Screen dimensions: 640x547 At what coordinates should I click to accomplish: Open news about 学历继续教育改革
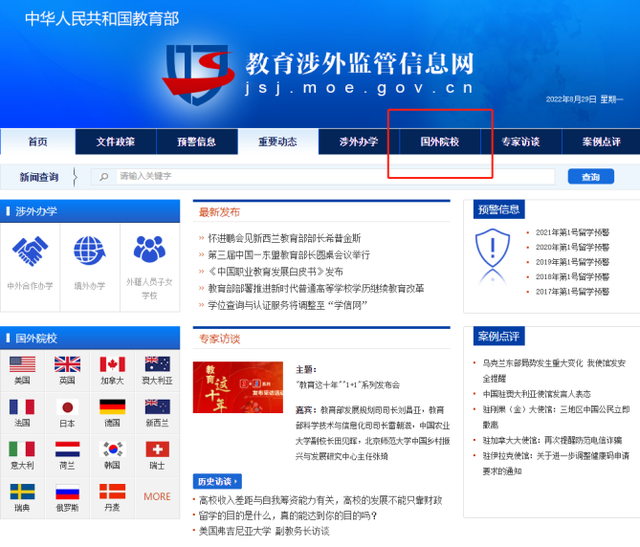(x=316, y=288)
